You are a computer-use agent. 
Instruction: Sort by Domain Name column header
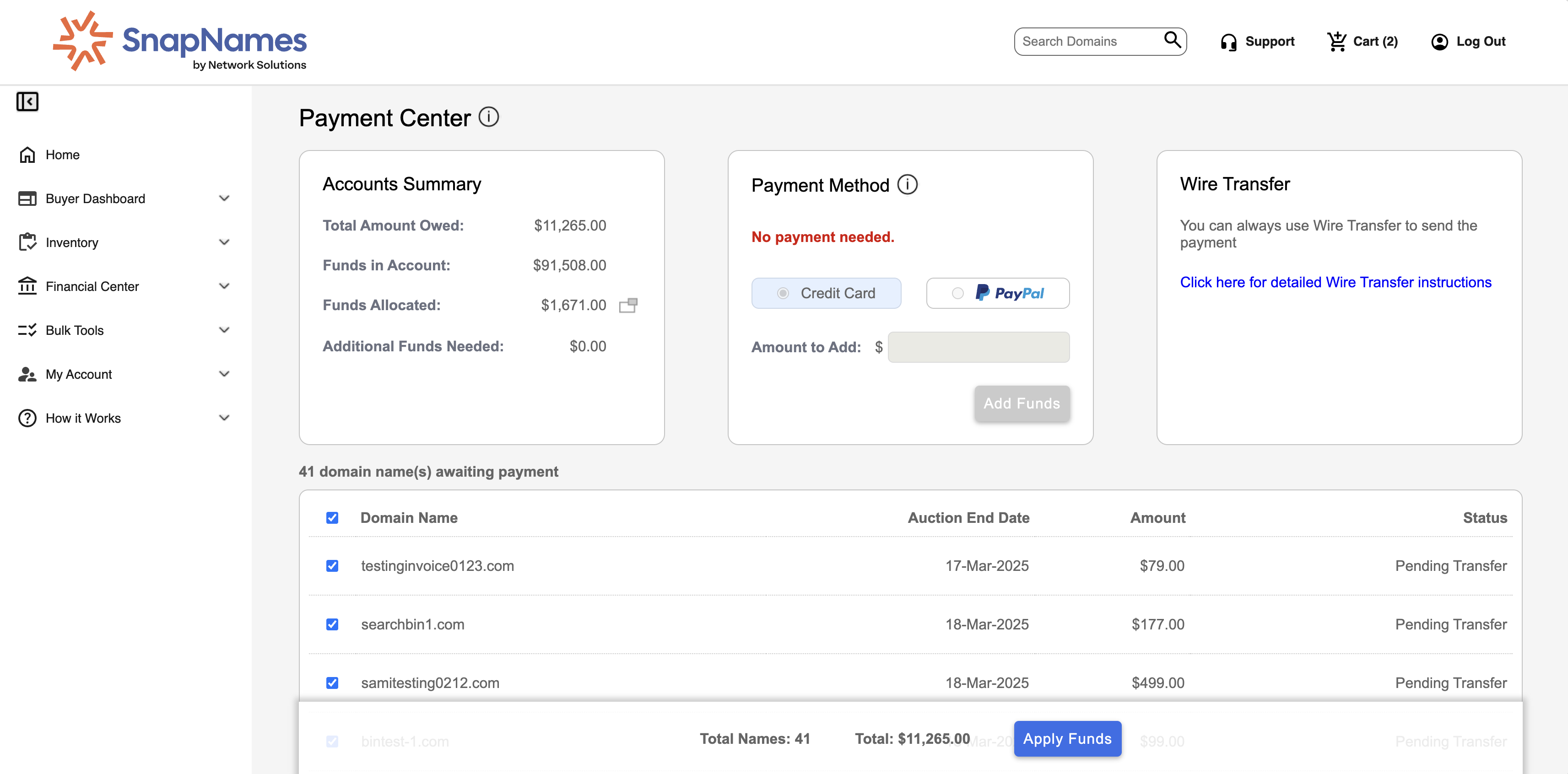(x=409, y=518)
